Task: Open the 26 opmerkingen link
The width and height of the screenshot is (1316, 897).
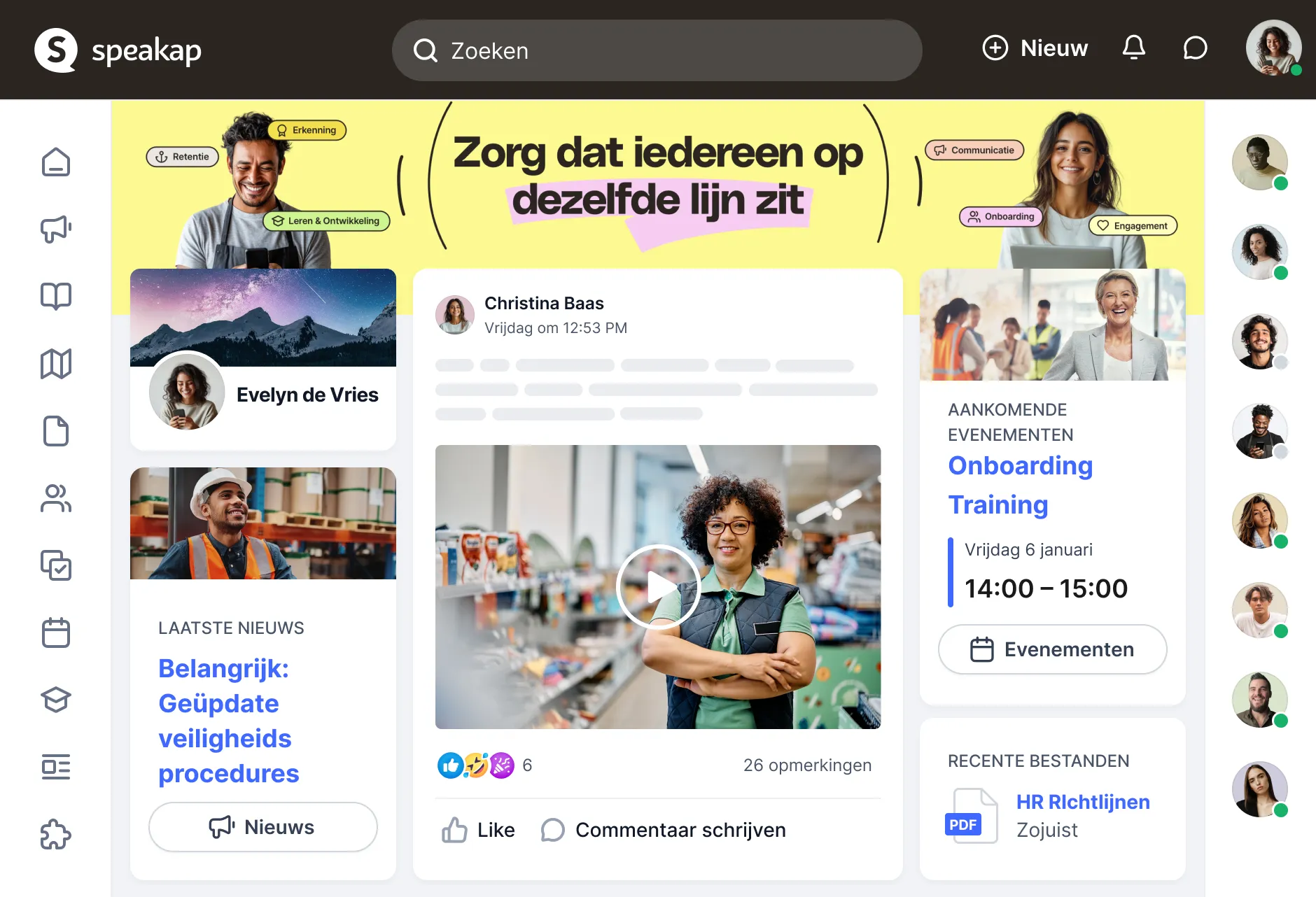Action: pyautogui.click(x=807, y=765)
